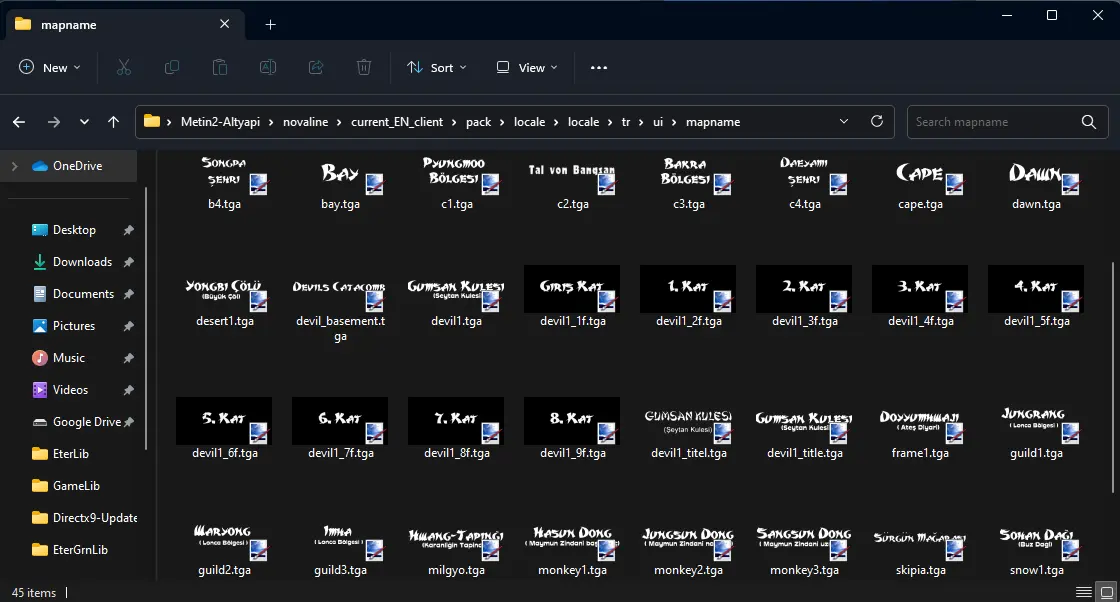The height and width of the screenshot is (602, 1120).
Task: Open the See more three-dots menu
Action: 599,68
